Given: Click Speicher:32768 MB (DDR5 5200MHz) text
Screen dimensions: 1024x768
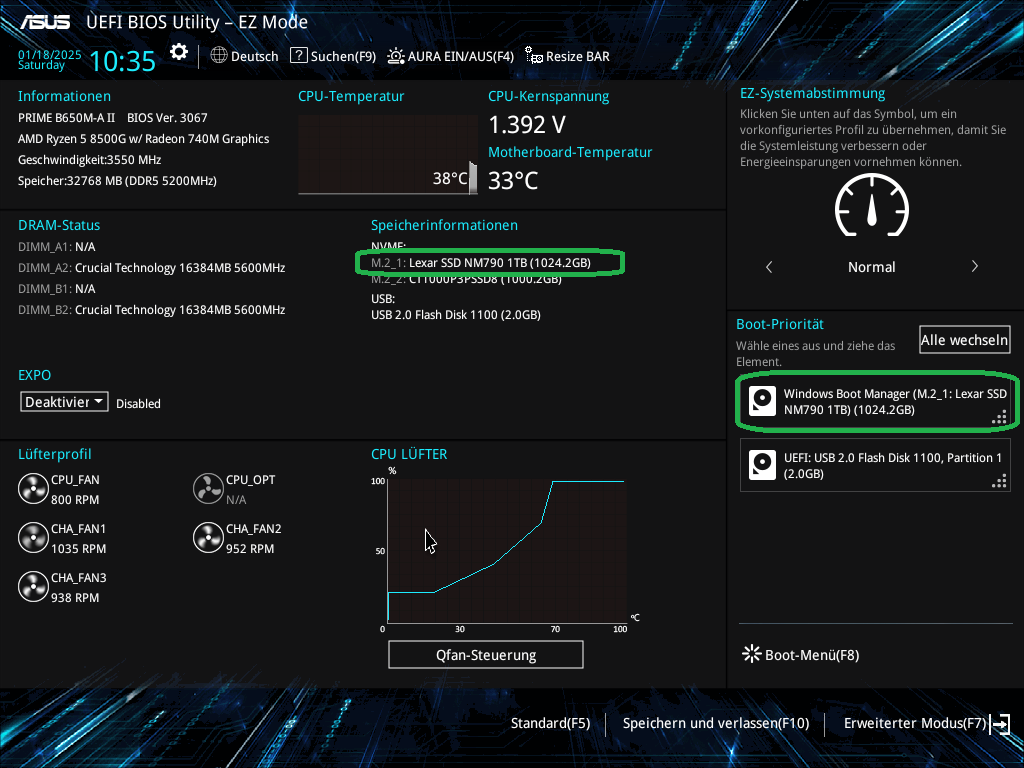Looking at the screenshot, I should click(x=117, y=180).
